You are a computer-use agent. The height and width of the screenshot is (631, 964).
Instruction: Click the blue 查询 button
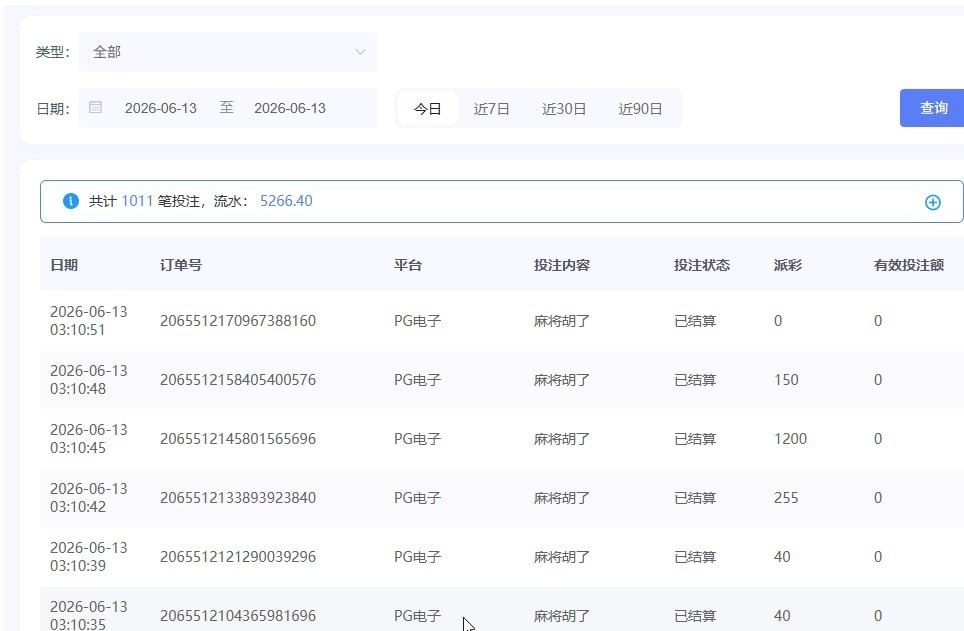(x=932, y=108)
